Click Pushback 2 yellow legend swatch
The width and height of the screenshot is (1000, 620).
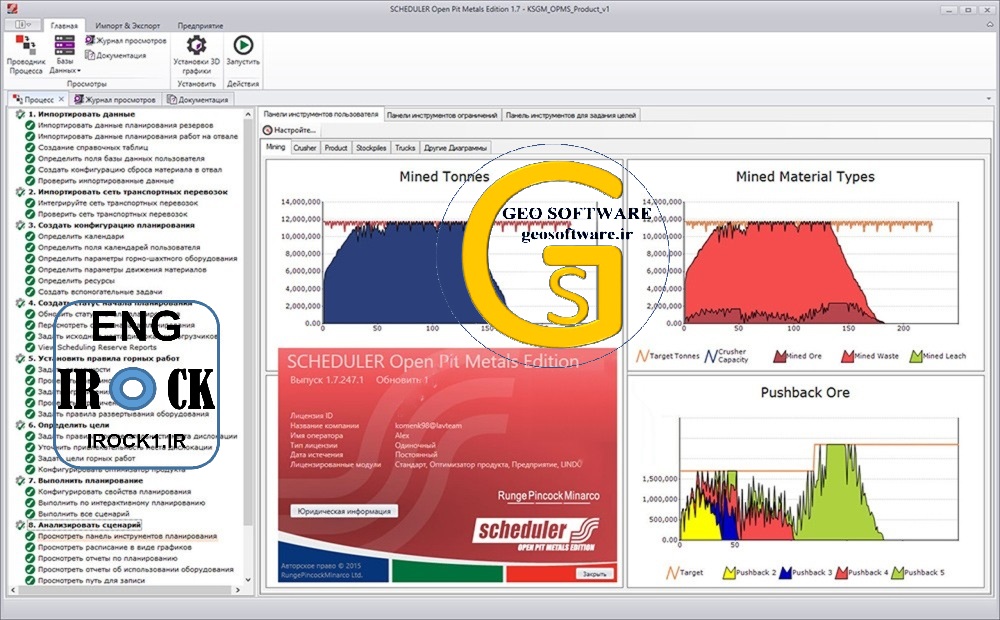(x=729, y=573)
